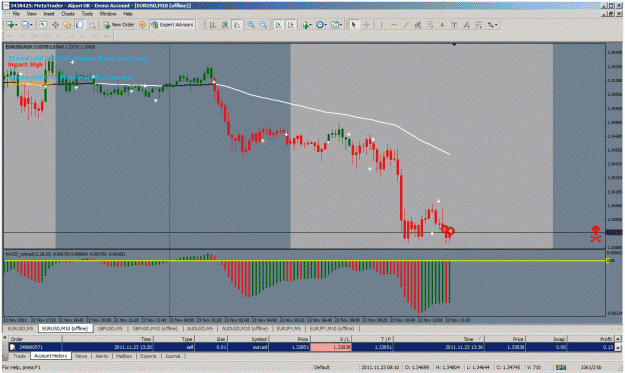This screenshot has height=373, width=625.
Task: Open the Journal terminal tab
Action: pyautogui.click(x=173, y=356)
